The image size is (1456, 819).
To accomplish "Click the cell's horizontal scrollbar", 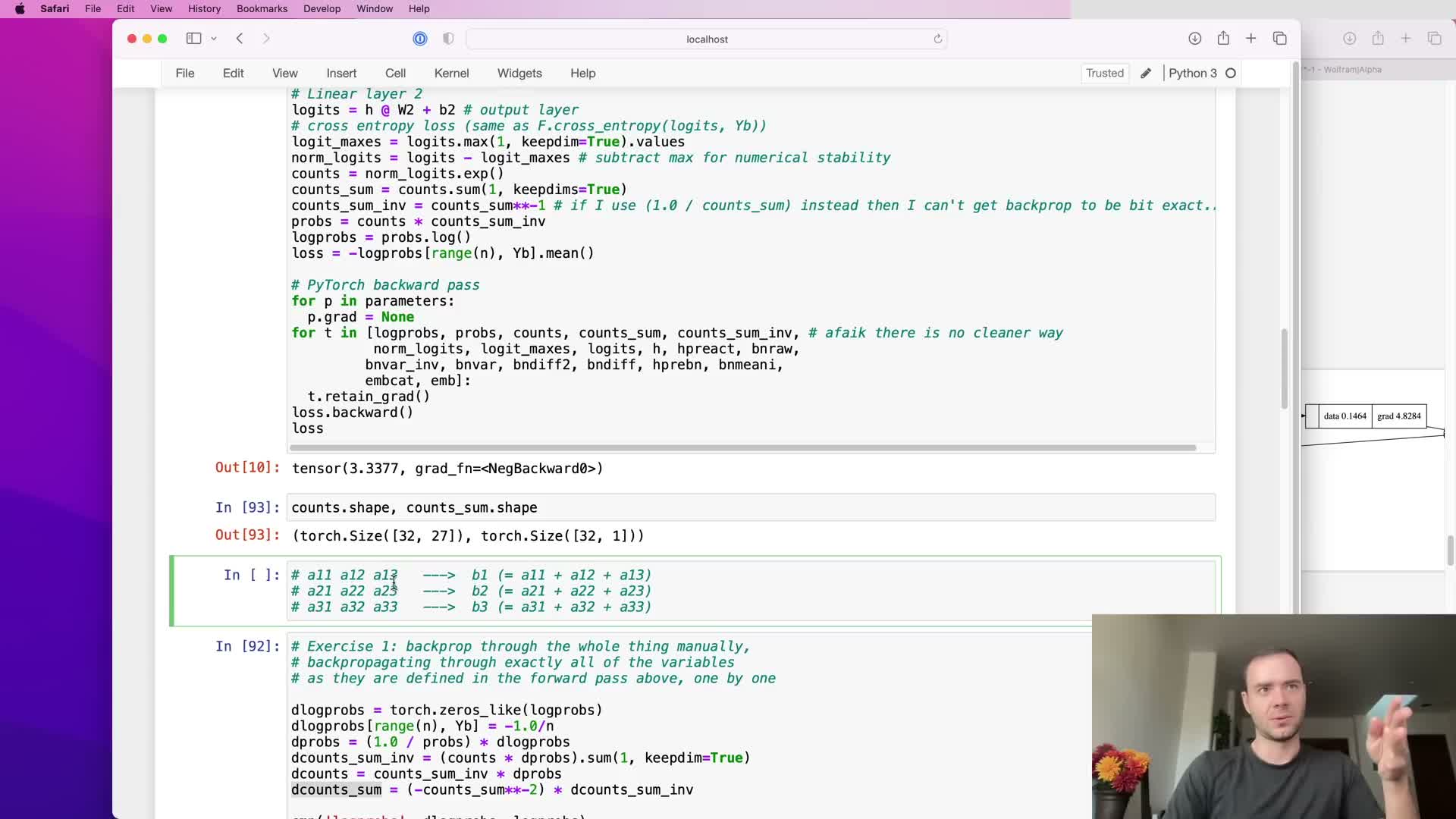I will coord(742,448).
